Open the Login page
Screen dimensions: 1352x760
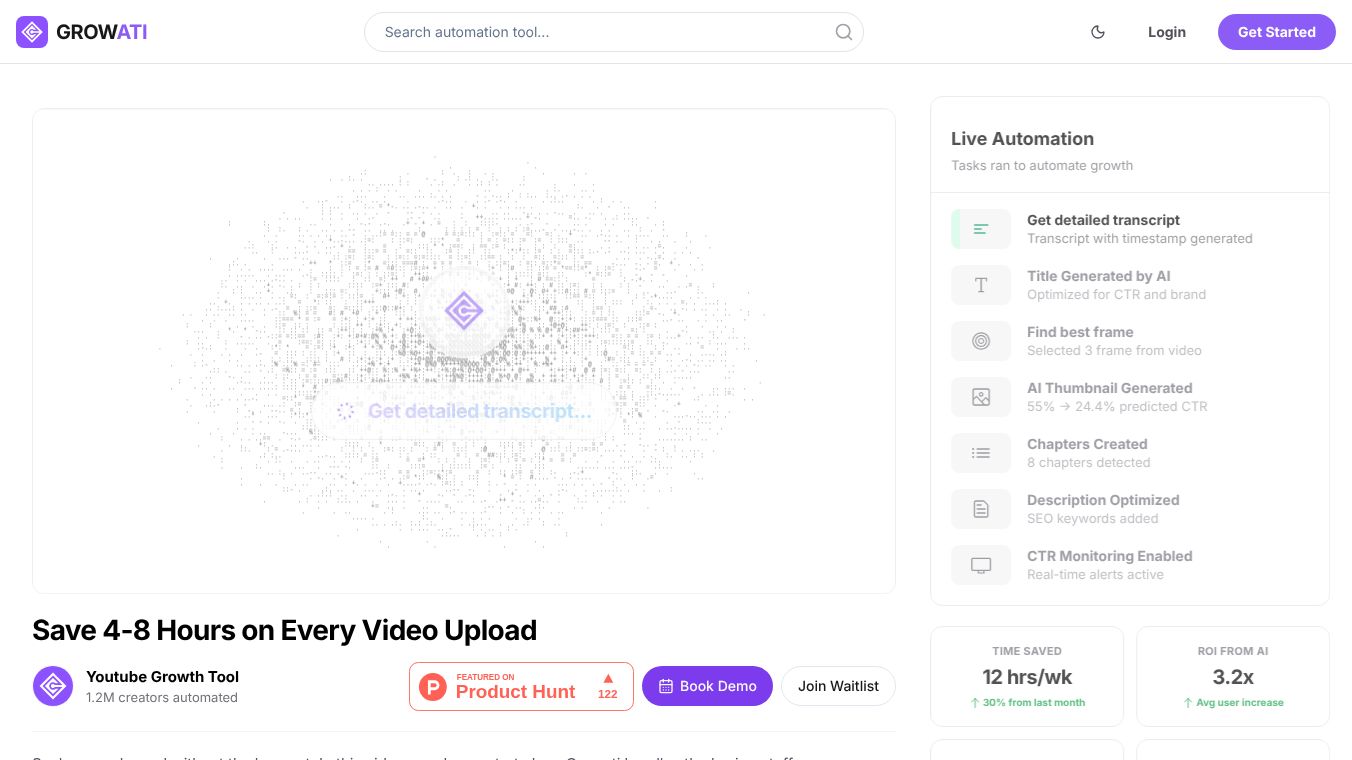[1166, 32]
